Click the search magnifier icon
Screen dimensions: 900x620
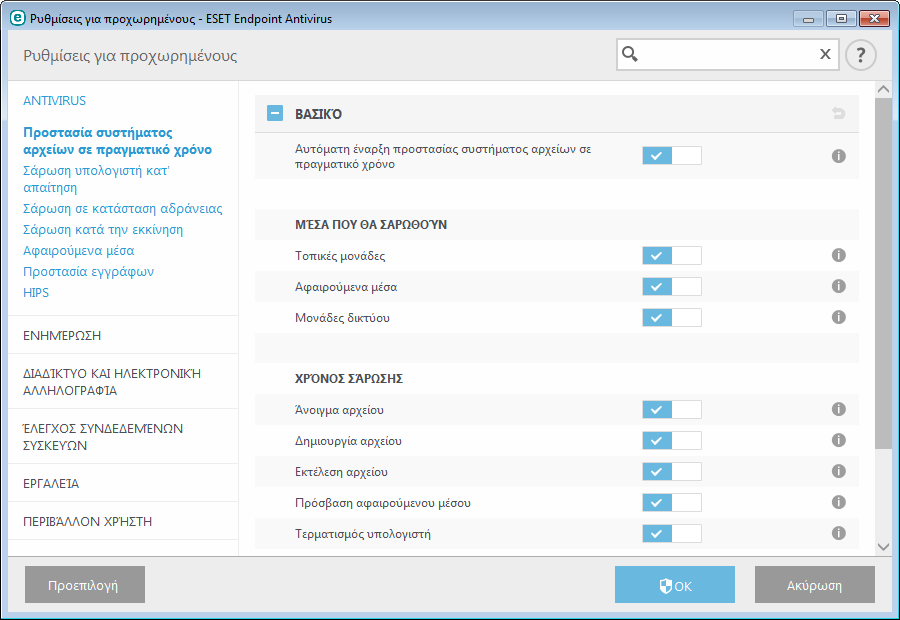630,54
